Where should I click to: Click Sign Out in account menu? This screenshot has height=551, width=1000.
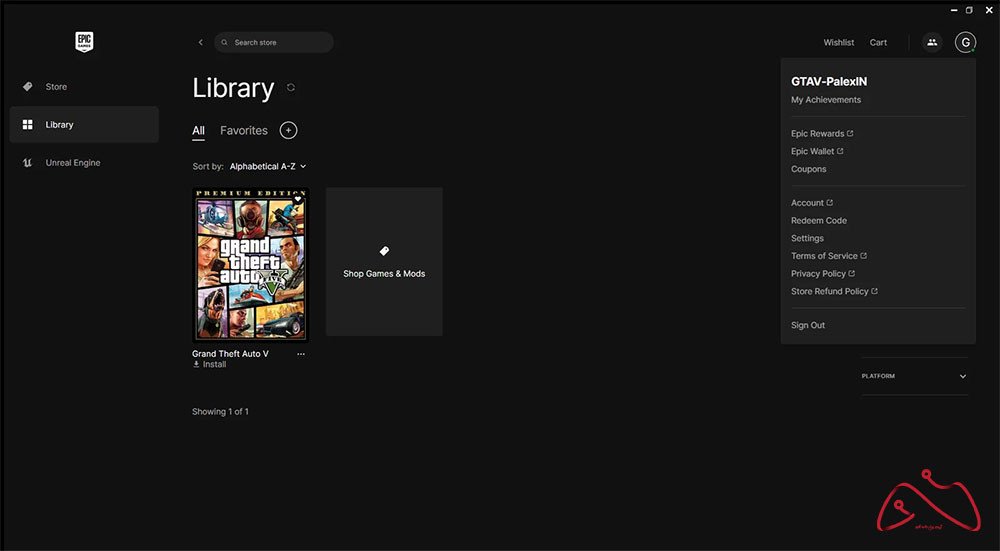click(808, 325)
